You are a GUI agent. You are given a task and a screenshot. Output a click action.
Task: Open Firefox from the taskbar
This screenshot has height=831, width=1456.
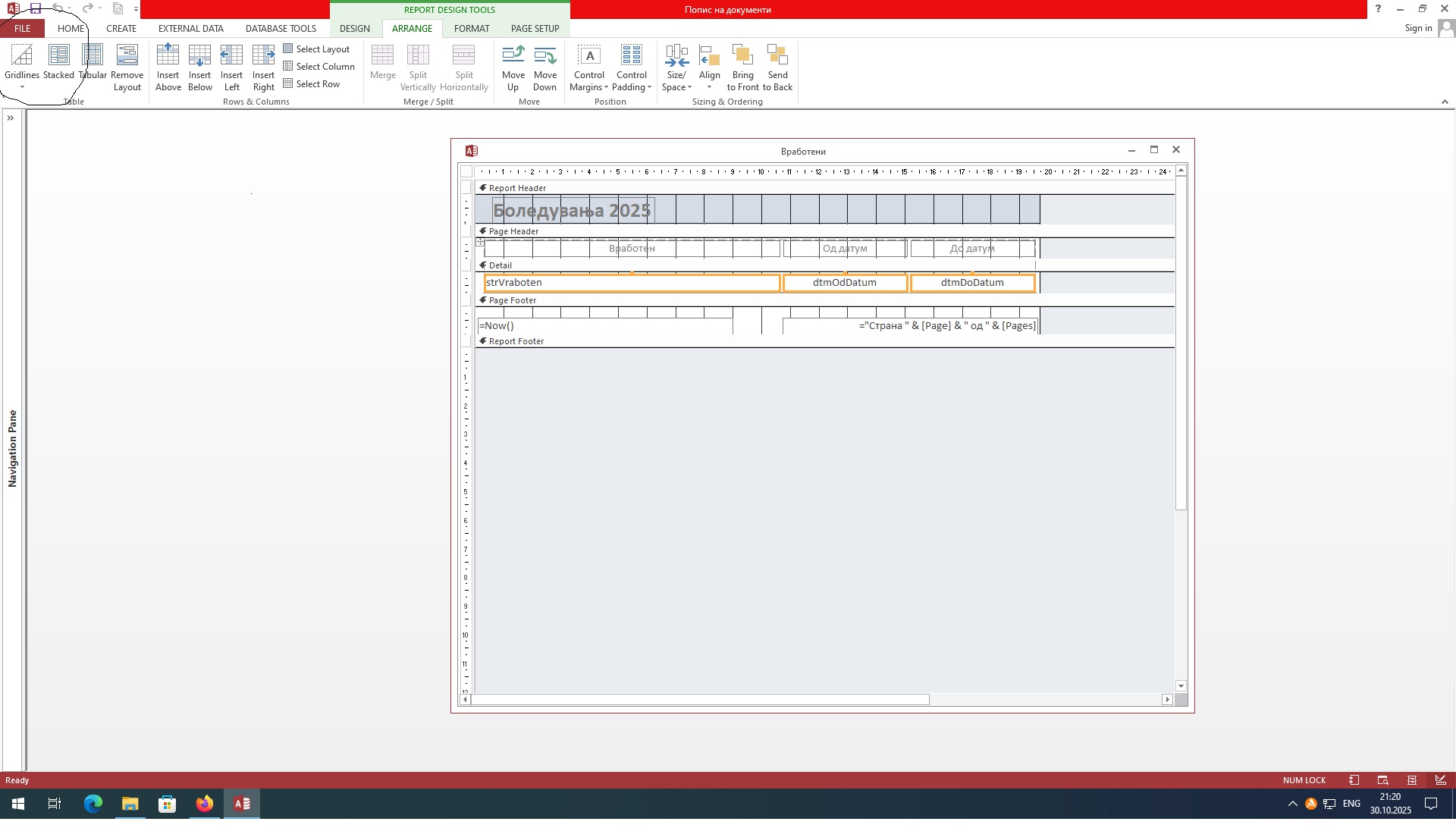(x=204, y=804)
